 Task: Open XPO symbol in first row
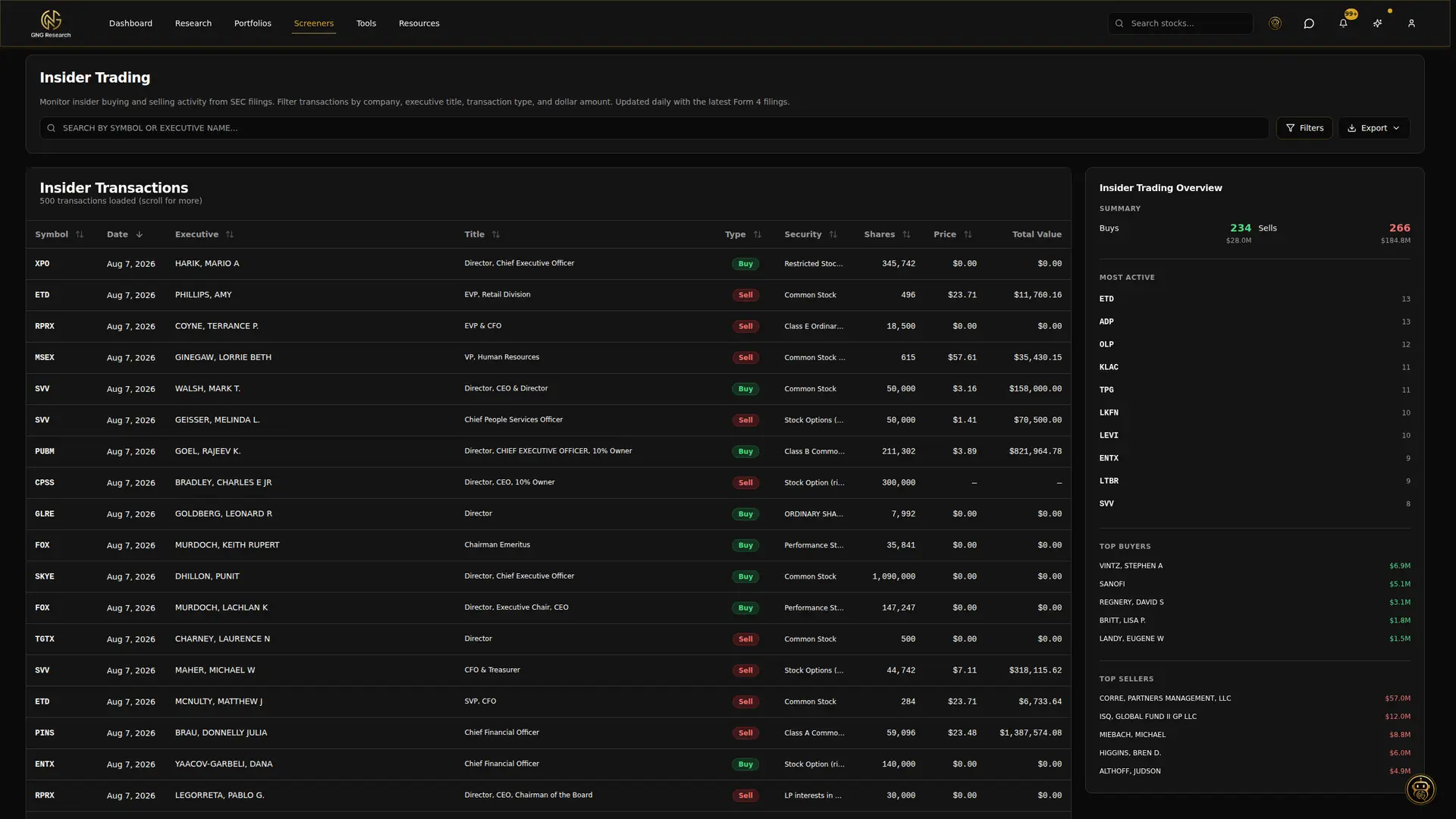pos(42,264)
